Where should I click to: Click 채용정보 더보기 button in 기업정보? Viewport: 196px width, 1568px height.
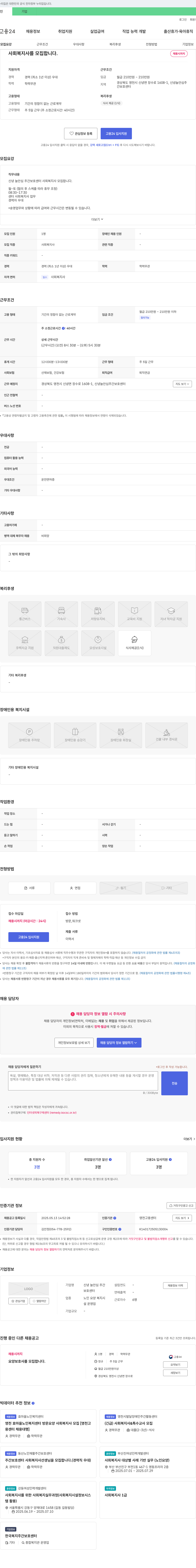(175, 1286)
